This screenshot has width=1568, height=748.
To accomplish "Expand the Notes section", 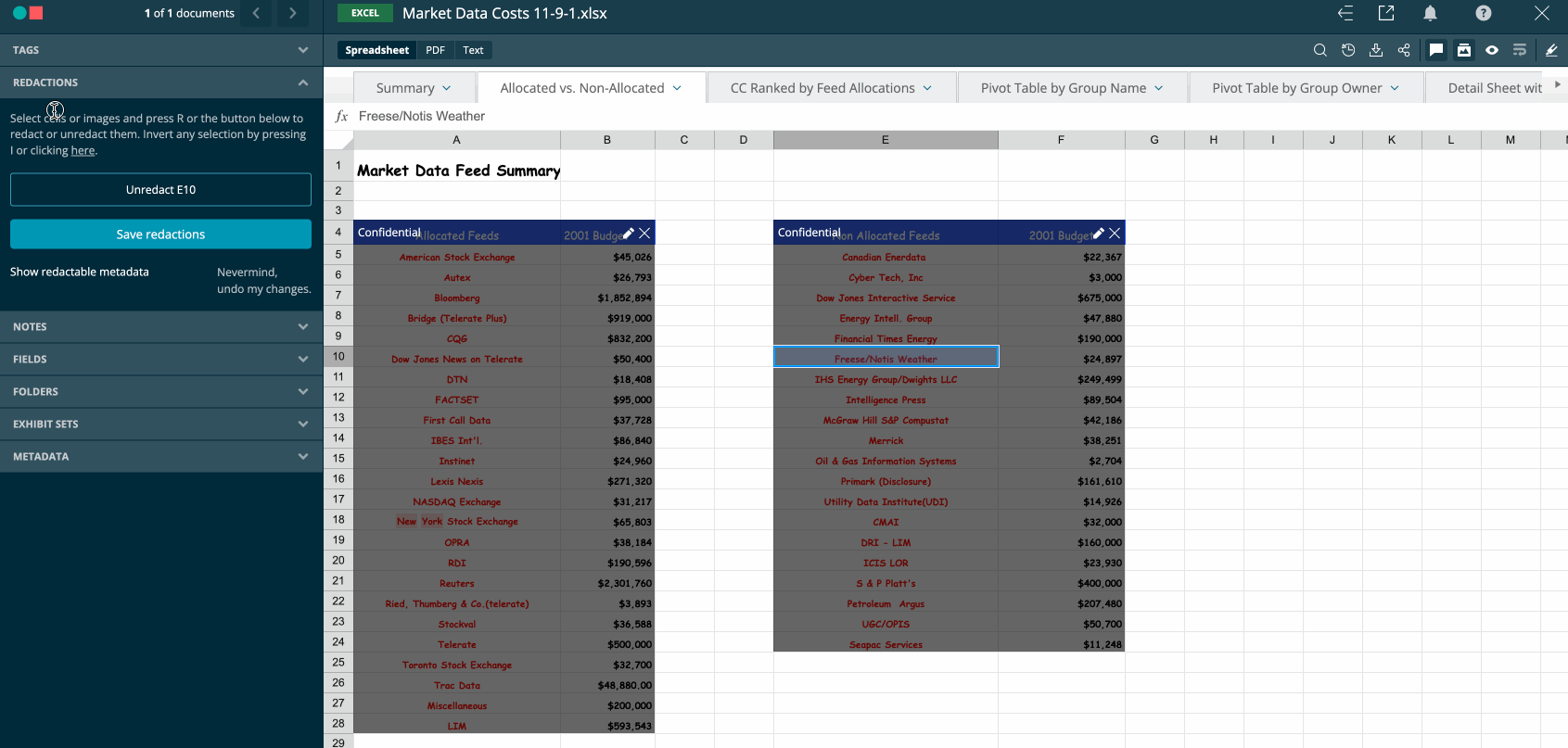I will pos(161,326).
